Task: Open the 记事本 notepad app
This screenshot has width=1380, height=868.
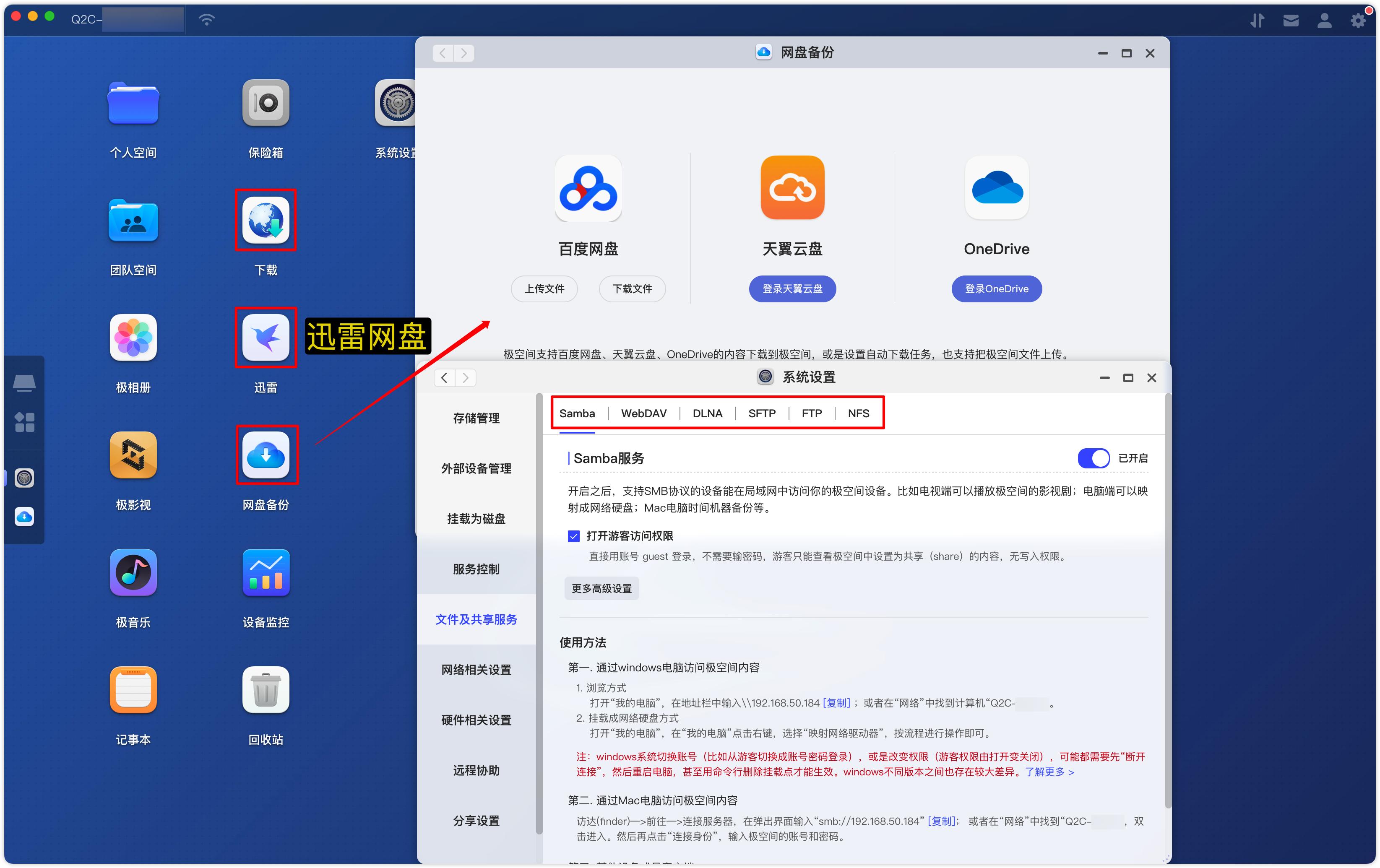Action: [x=133, y=690]
